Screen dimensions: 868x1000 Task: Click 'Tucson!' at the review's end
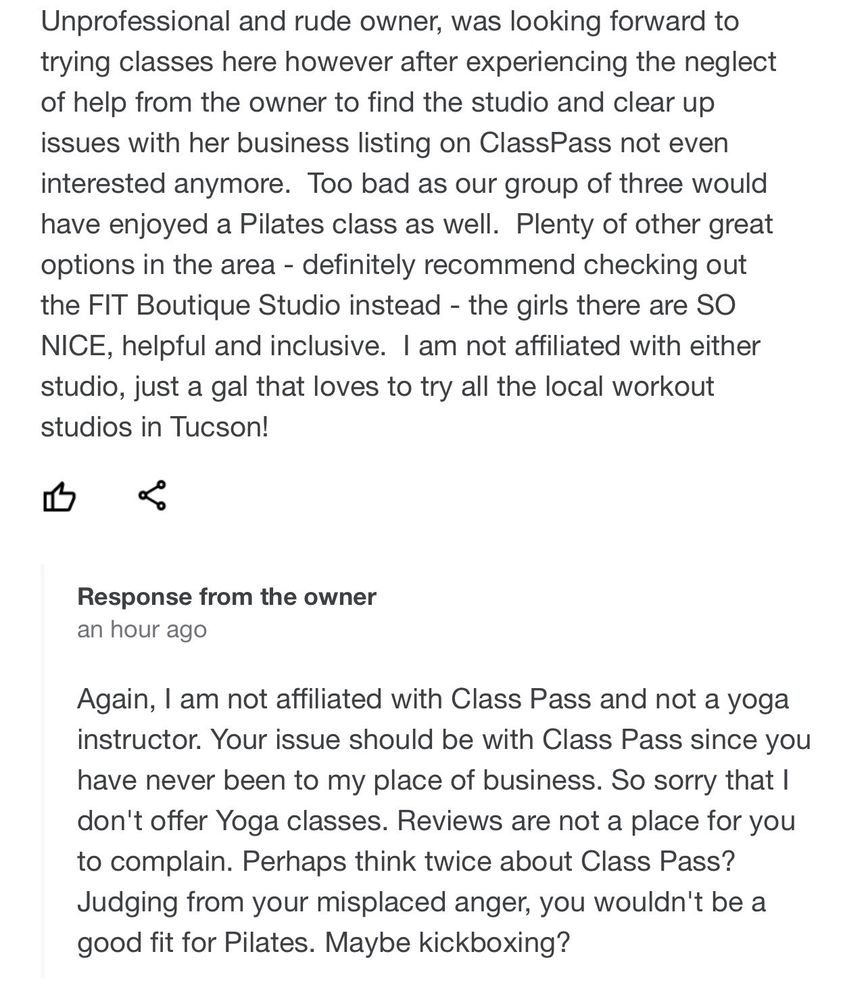click(219, 427)
